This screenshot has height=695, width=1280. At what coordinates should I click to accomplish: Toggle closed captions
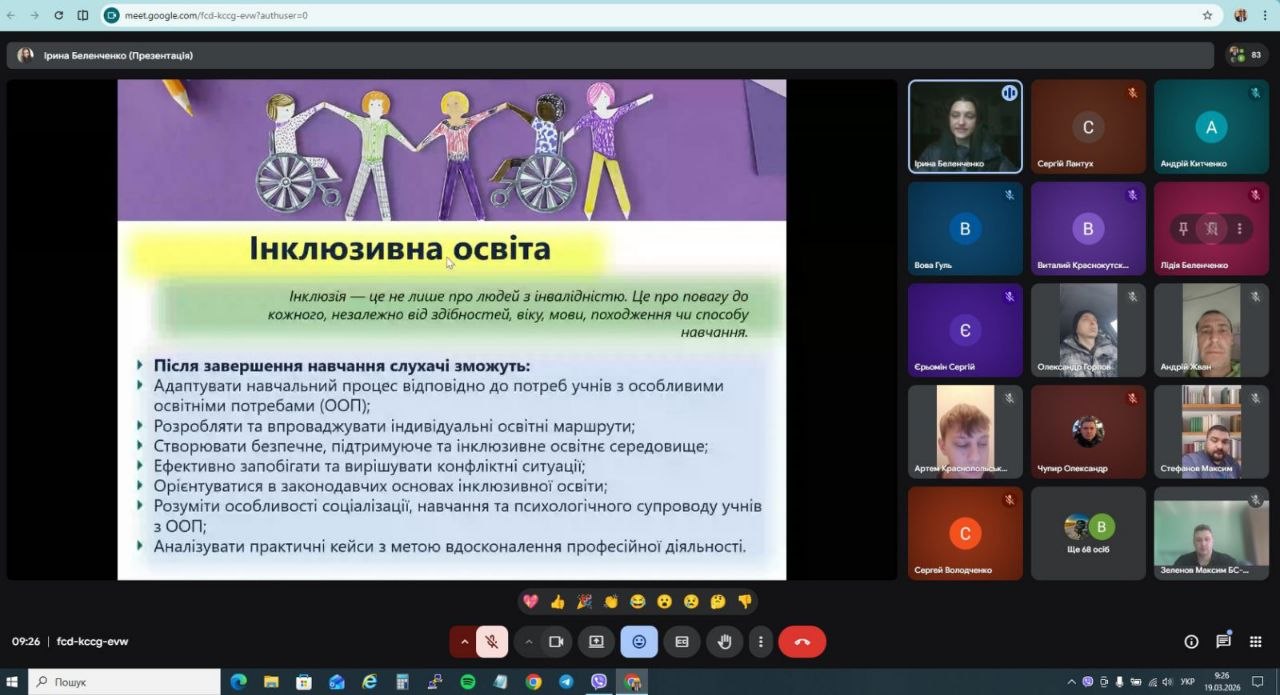click(682, 642)
